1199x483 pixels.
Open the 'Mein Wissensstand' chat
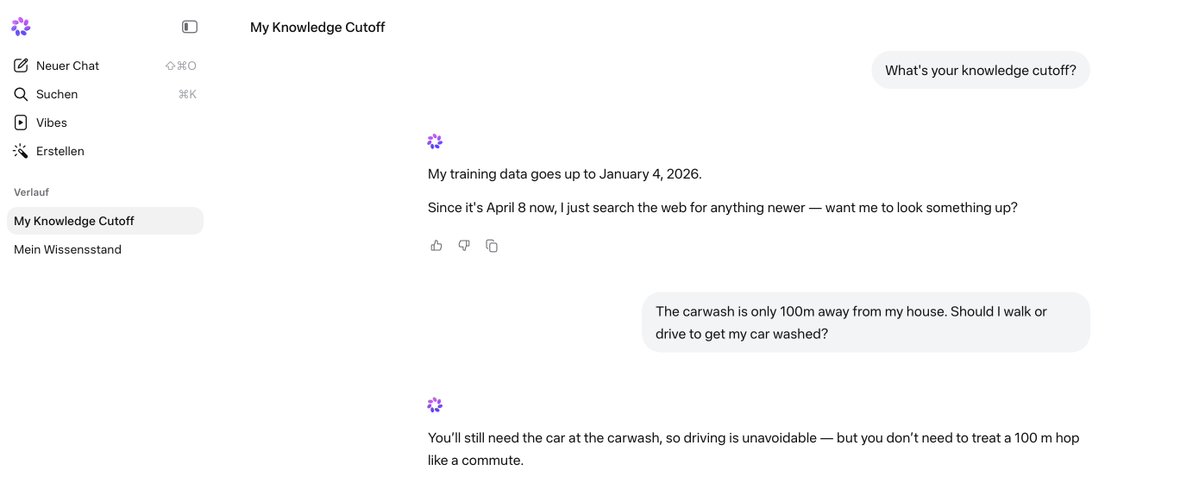point(68,249)
